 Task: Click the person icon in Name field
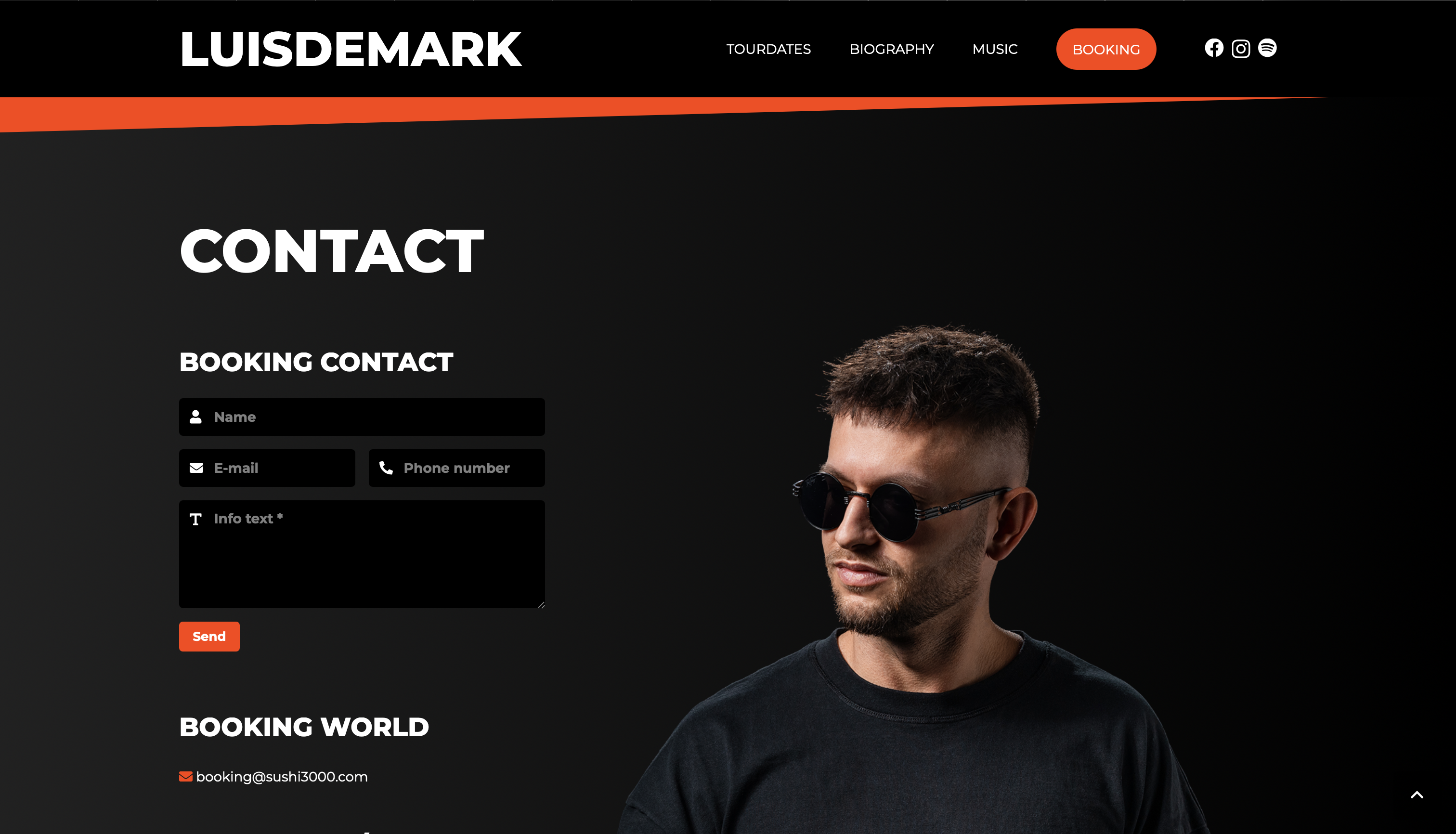click(x=196, y=417)
